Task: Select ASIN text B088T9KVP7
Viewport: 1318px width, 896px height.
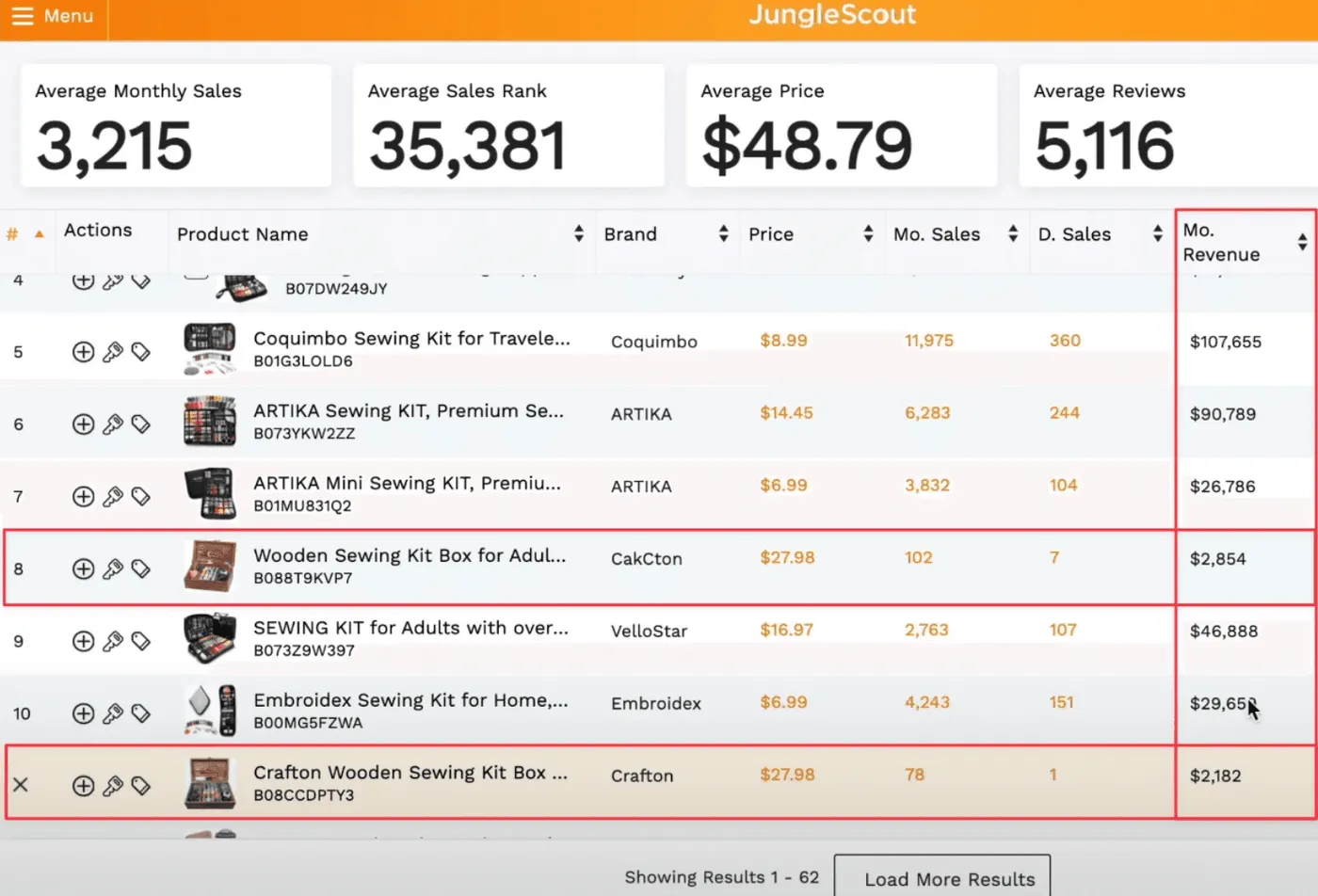Action: 303,579
